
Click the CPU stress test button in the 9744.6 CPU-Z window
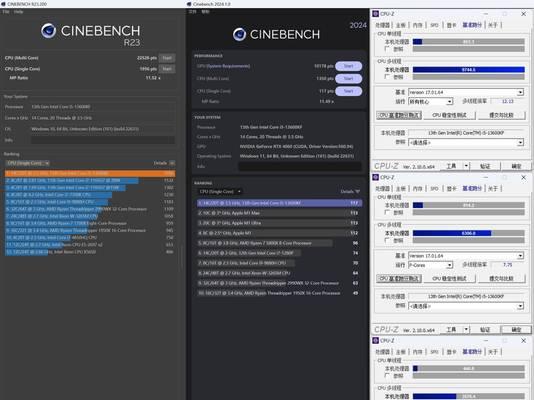pos(449,115)
